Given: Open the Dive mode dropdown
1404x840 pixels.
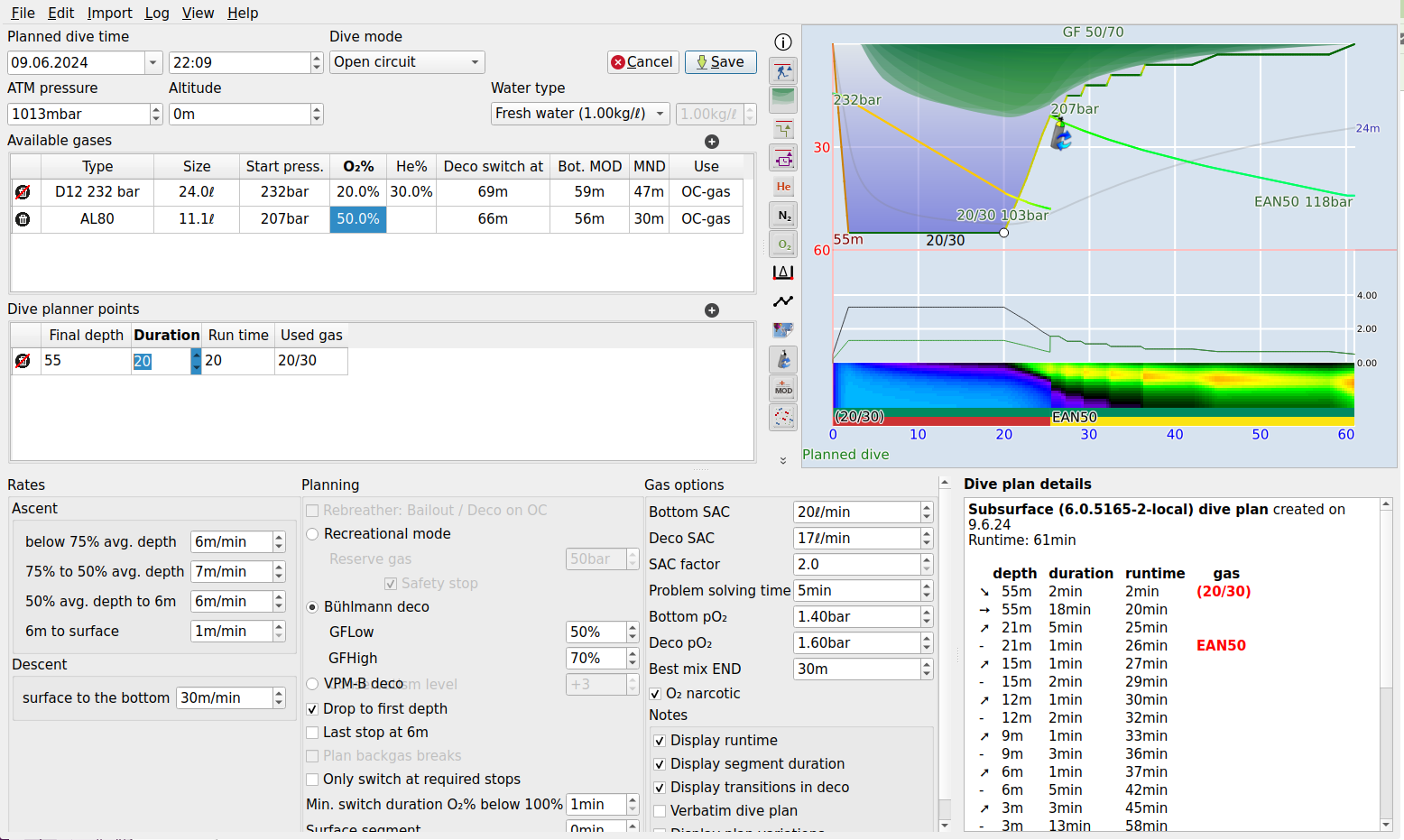Looking at the screenshot, I should (x=406, y=62).
